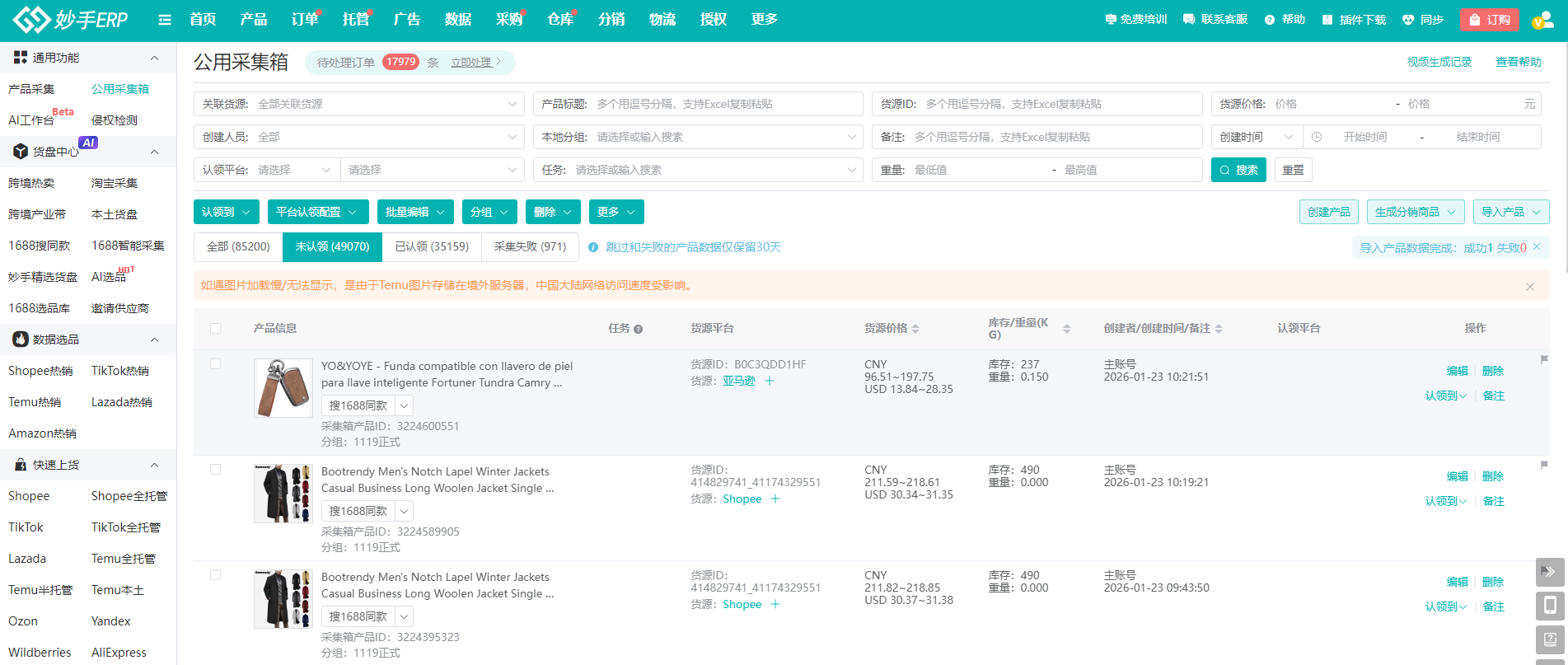Collapse the 通用功能 sidebar section
Viewport: 1568px width, 665px height.
pyautogui.click(x=154, y=58)
